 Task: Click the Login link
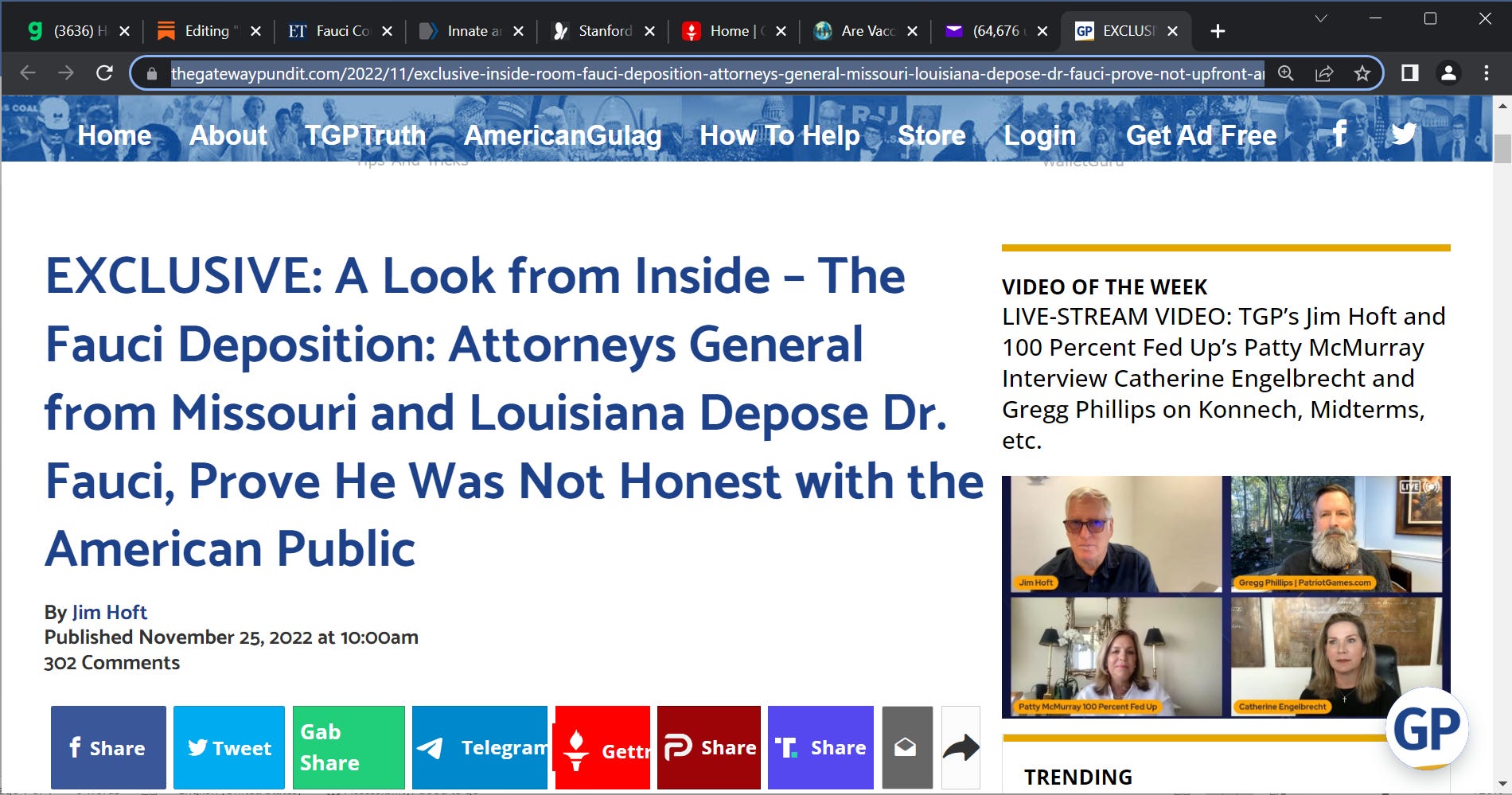point(1040,136)
